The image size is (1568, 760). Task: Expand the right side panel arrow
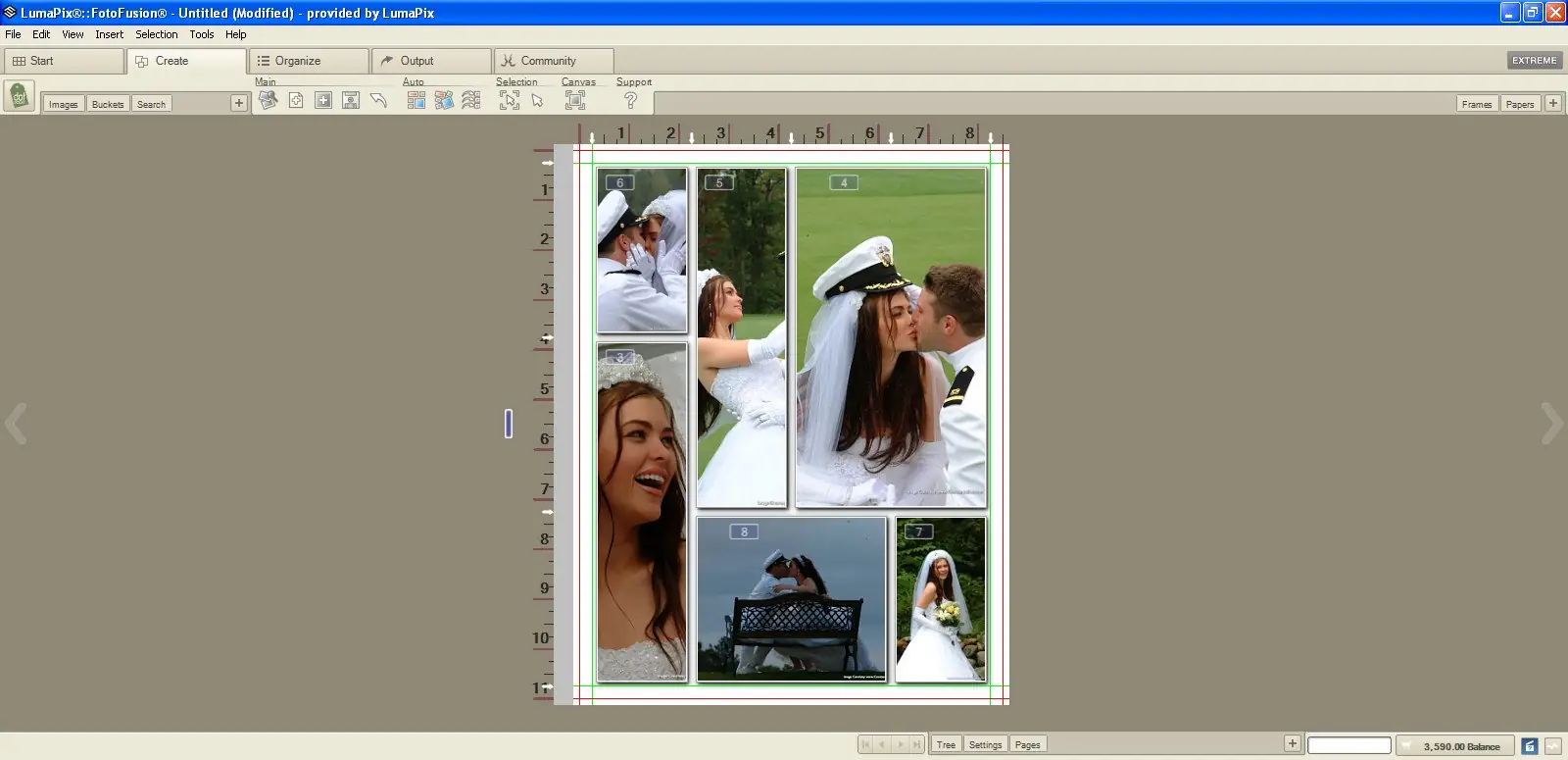click(1552, 424)
